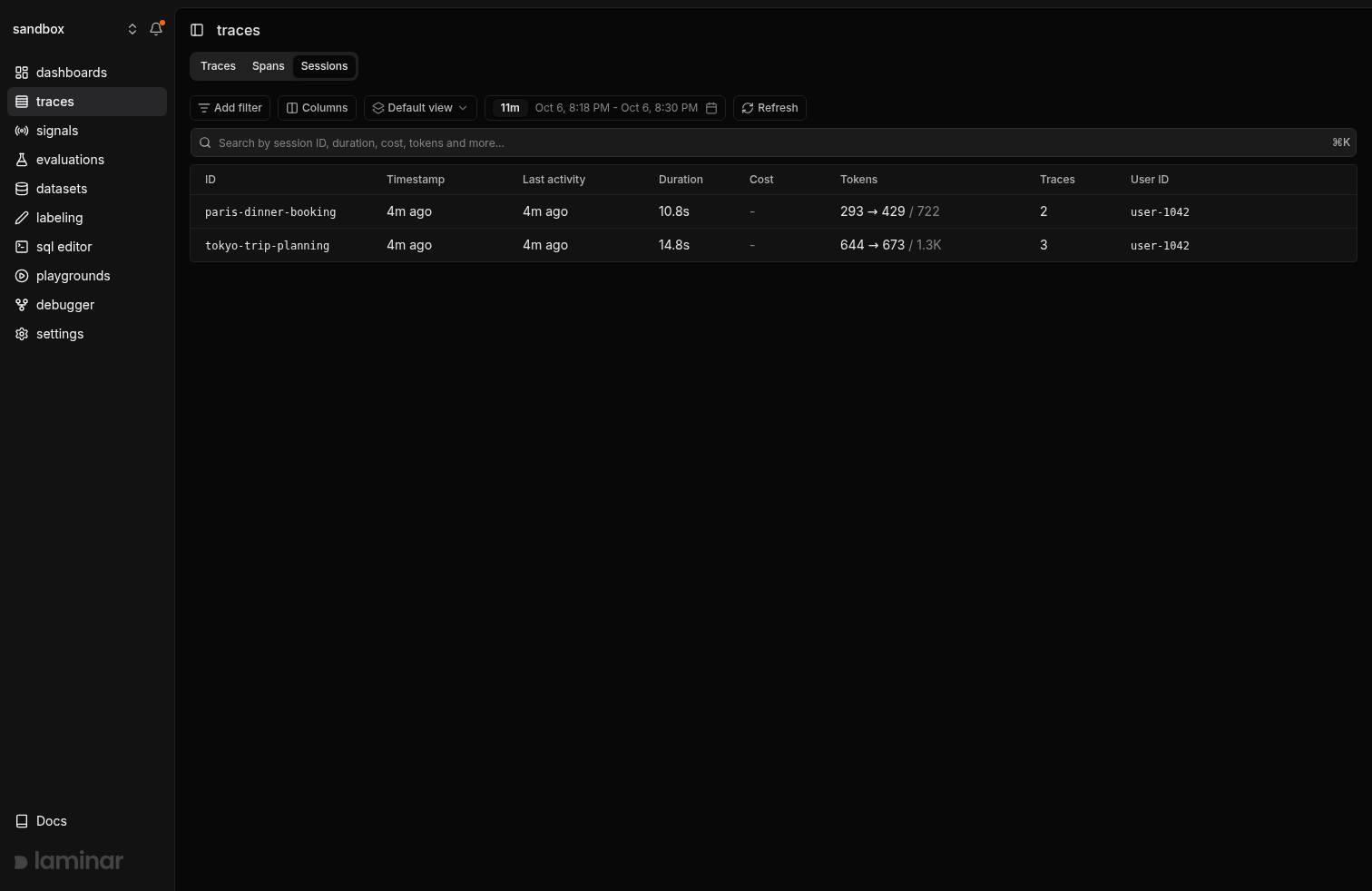Click the evaluations flask icon

pyautogui.click(x=22, y=160)
